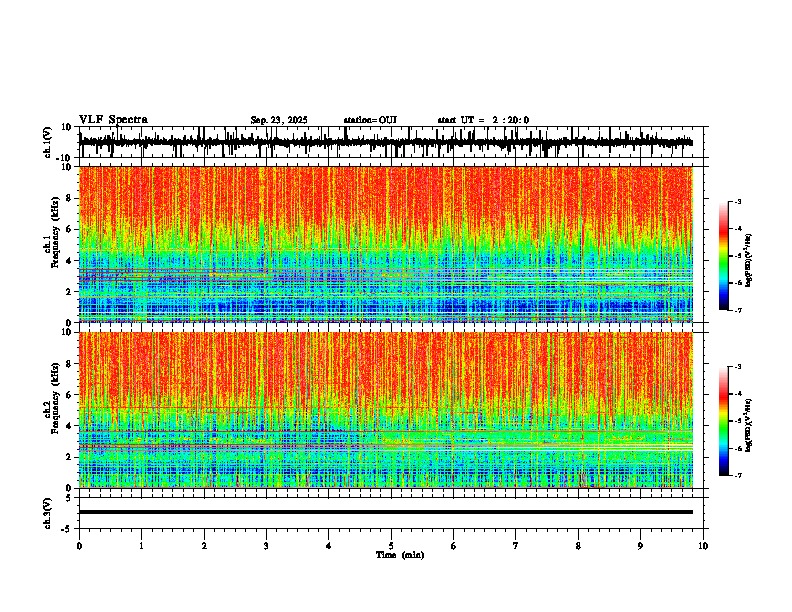Click the ch.1 voltage waveform trace
792x612 pixels.
[x=385, y=142]
